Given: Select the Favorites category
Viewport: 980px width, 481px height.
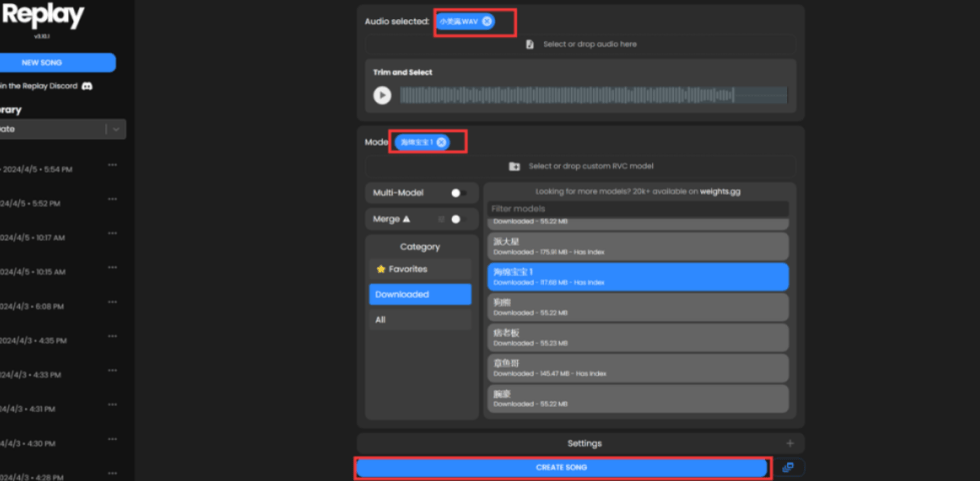Looking at the screenshot, I should coord(419,269).
